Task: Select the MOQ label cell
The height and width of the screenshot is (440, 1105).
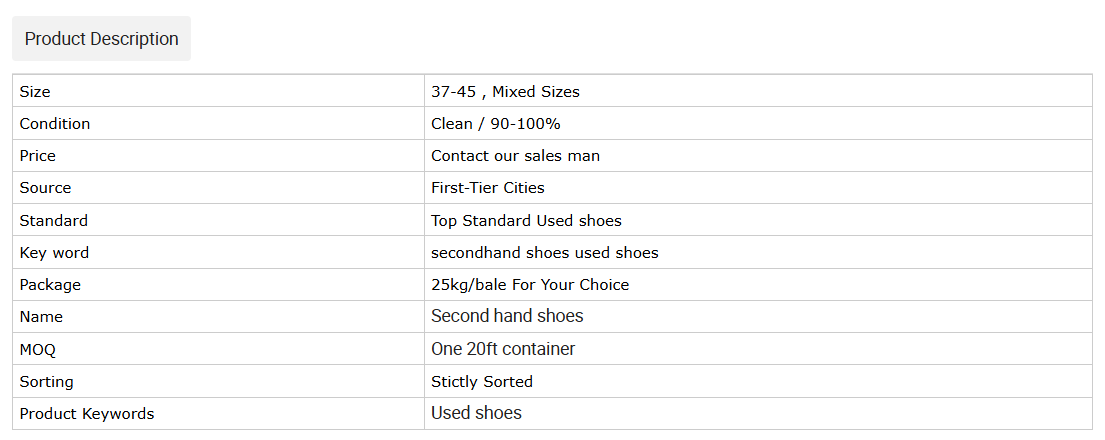Action: click(218, 349)
